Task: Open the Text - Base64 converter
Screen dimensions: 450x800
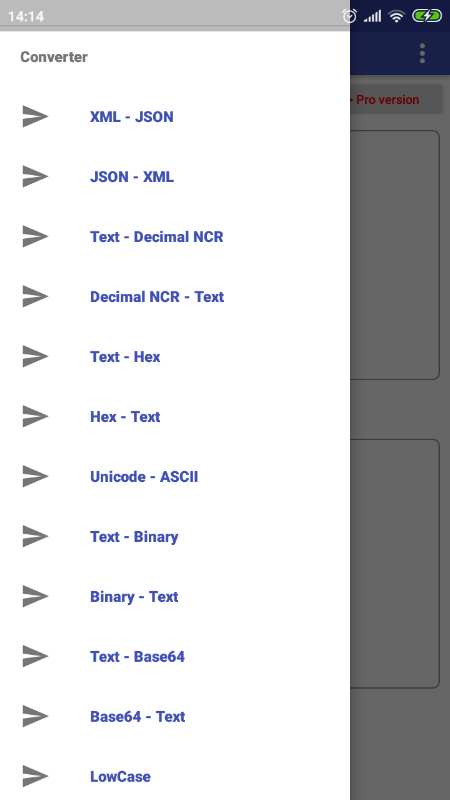Action: 175,657
